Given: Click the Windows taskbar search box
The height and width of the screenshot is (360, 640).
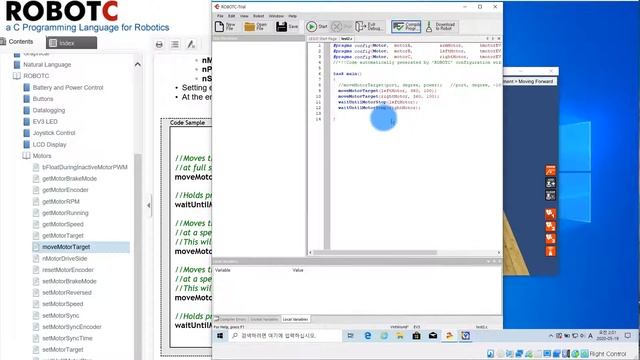Looking at the screenshot, I should 284,336.
